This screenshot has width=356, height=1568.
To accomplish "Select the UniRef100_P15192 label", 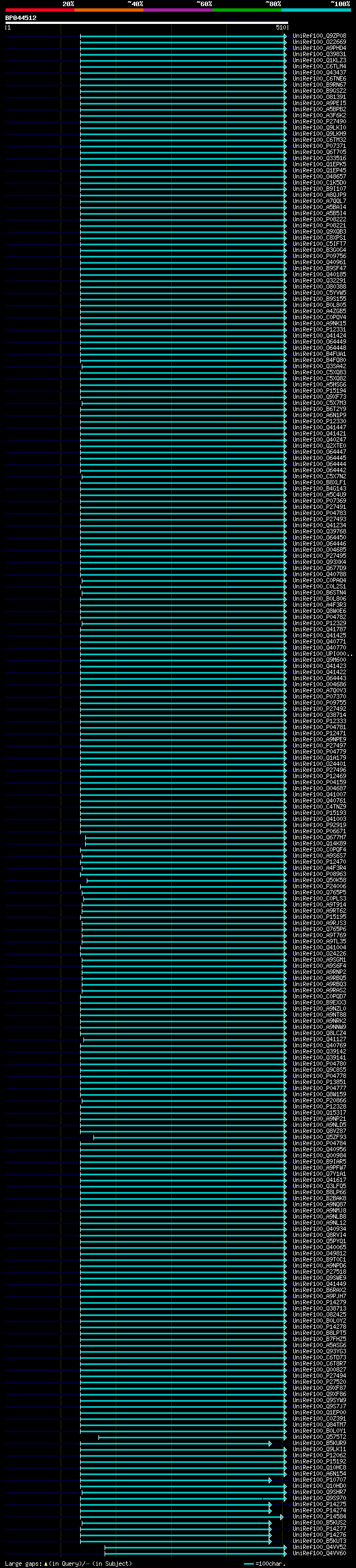I will click(x=319, y=1461).
